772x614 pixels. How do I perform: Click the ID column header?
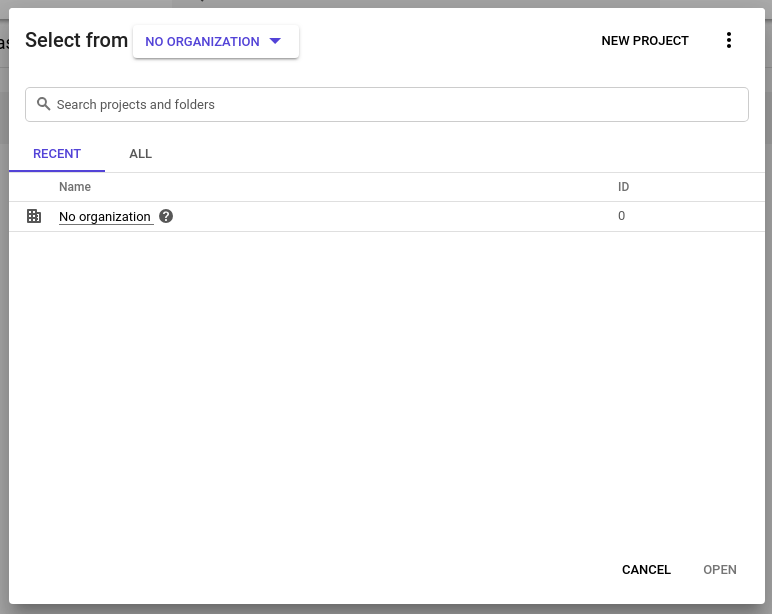pos(623,187)
